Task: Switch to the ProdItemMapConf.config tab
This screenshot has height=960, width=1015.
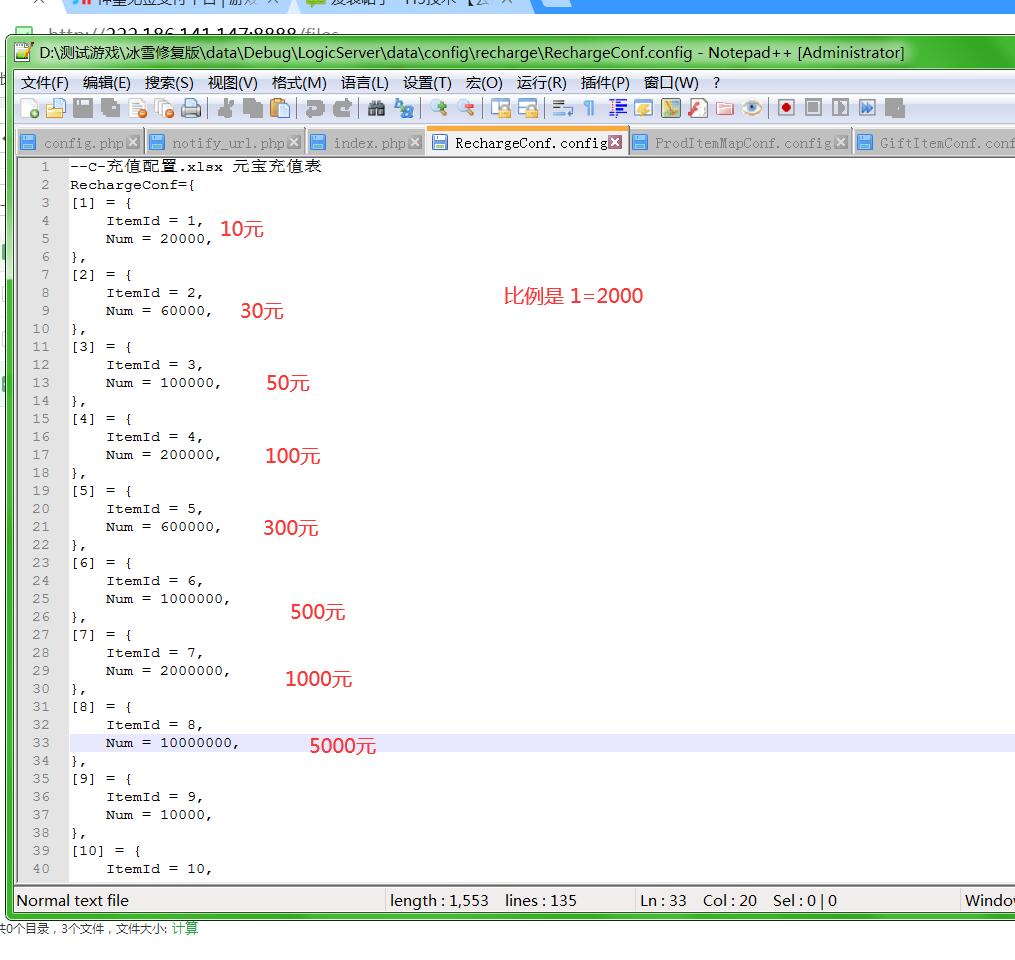Action: coord(742,143)
